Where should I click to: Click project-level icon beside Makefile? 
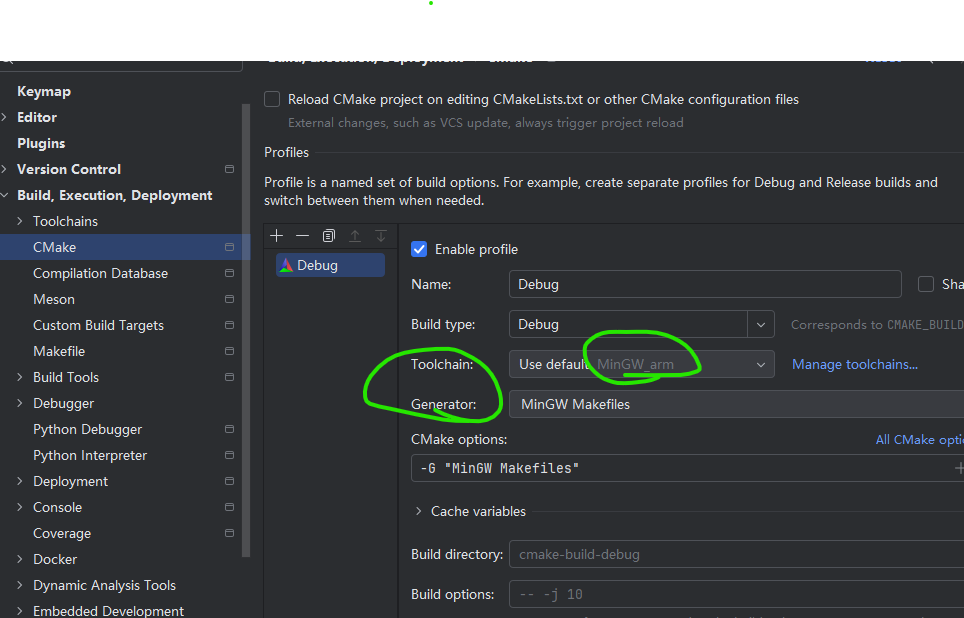click(x=229, y=351)
